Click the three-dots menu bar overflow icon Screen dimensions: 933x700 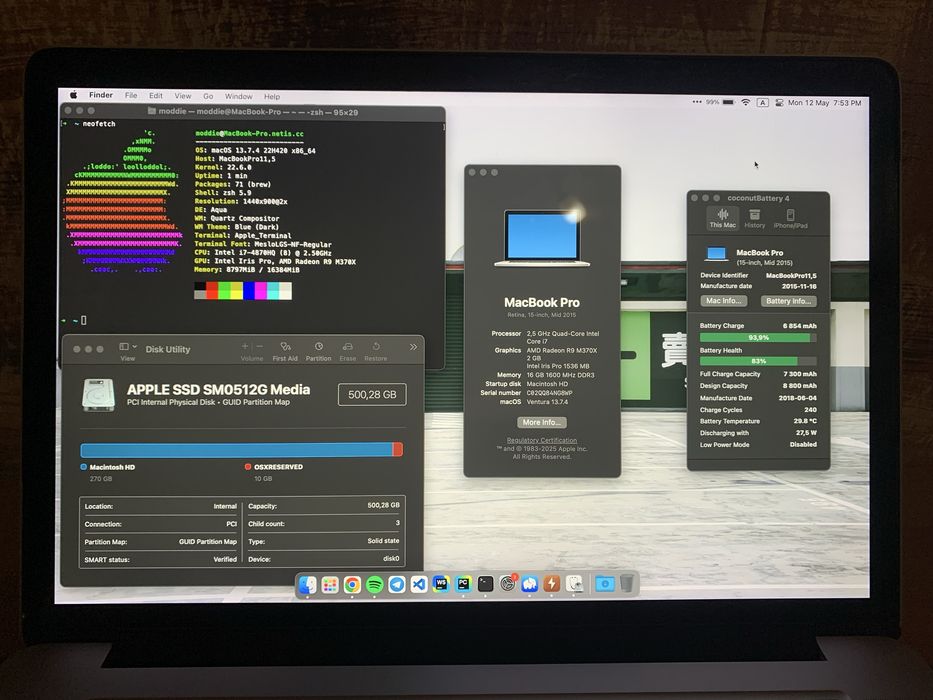[x=697, y=102]
